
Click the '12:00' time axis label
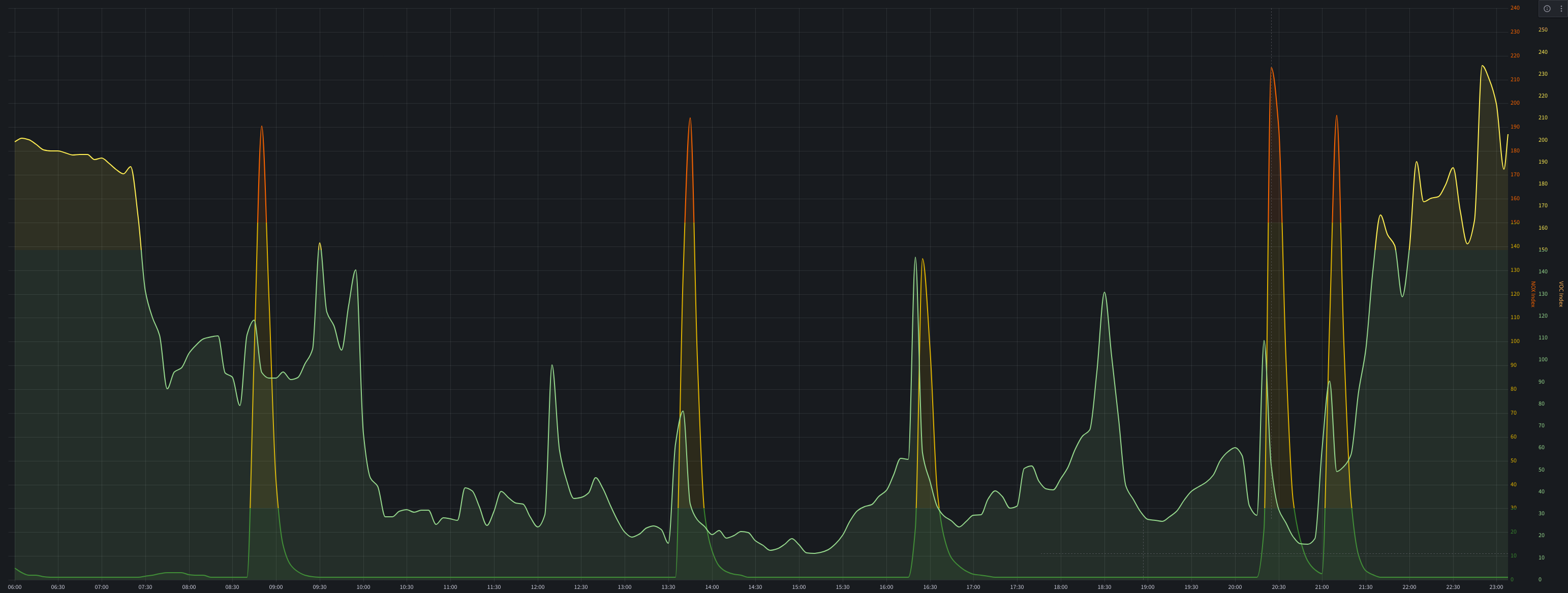tap(537, 587)
